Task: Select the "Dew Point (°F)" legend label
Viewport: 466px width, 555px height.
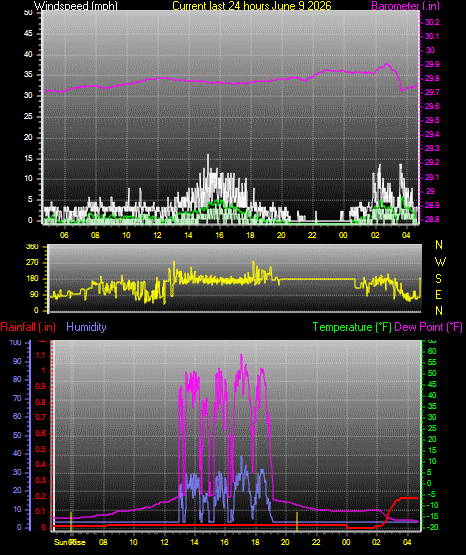Action: click(x=428, y=327)
